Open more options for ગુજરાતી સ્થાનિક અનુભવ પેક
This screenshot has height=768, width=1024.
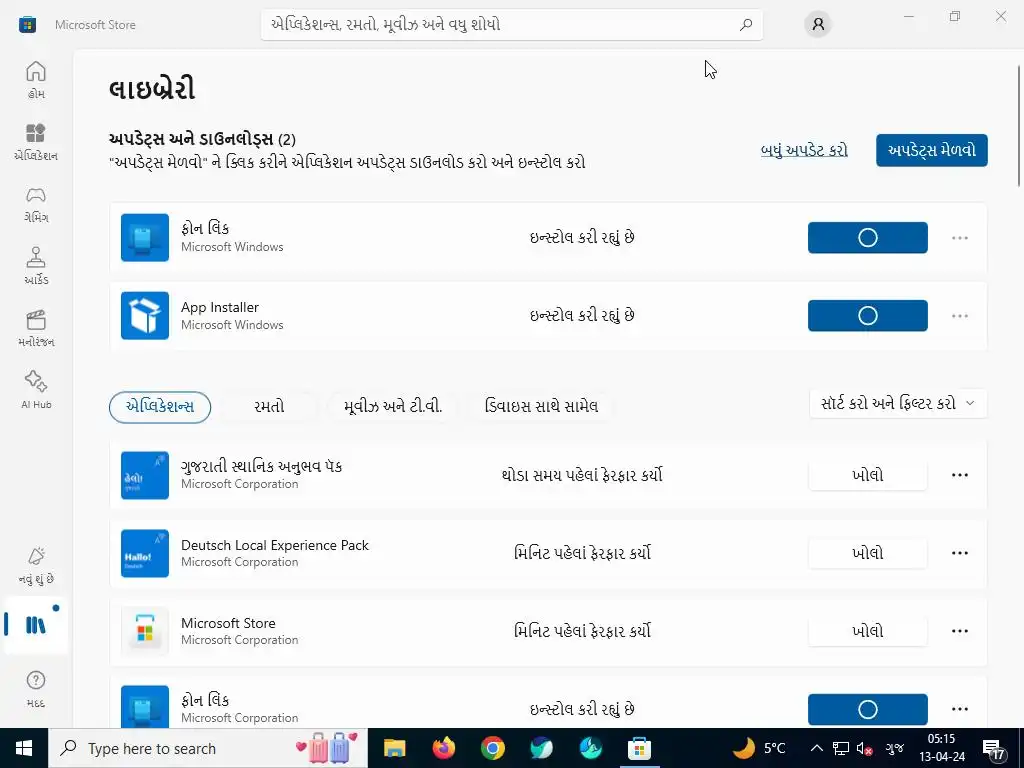pos(960,475)
